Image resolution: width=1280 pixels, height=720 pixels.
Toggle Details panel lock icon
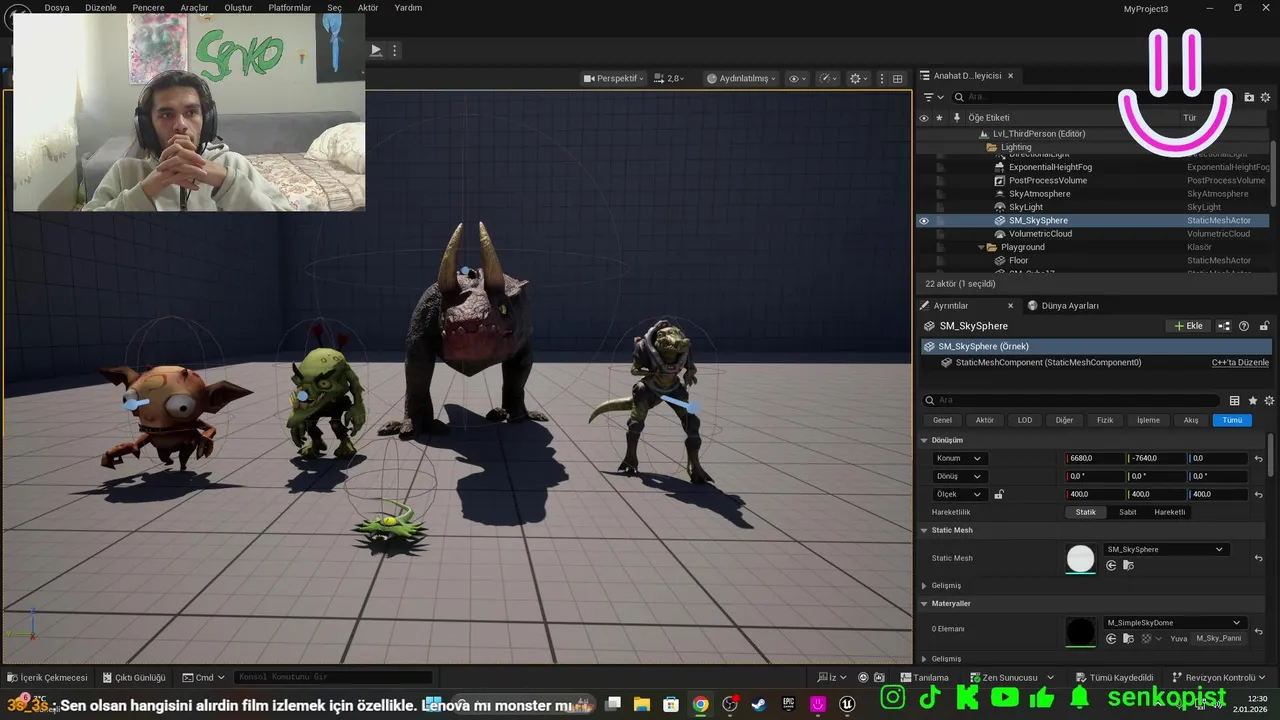click(x=1264, y=326)
